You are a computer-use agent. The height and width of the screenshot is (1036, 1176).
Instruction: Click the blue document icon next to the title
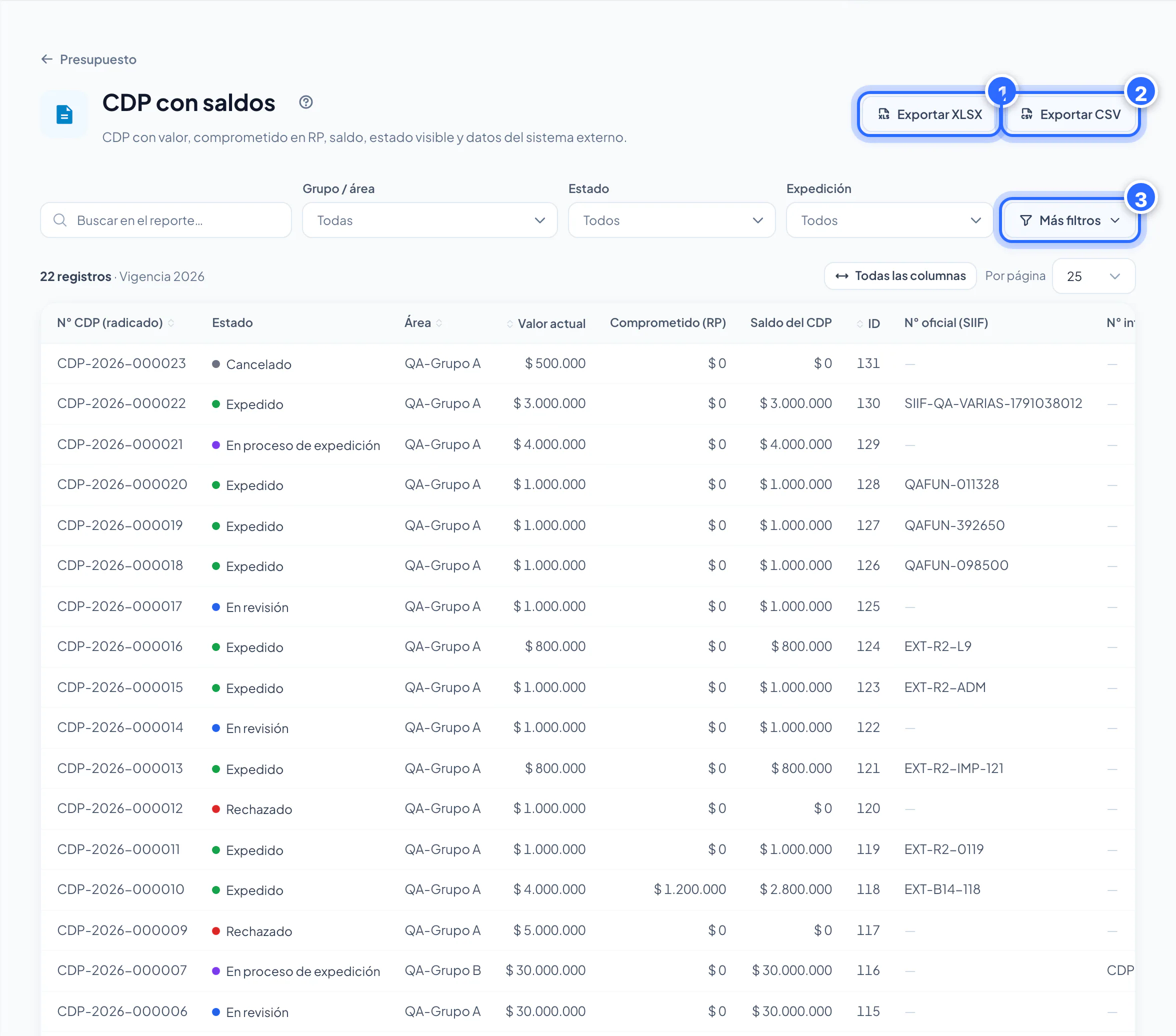click(x=64, y=114)
